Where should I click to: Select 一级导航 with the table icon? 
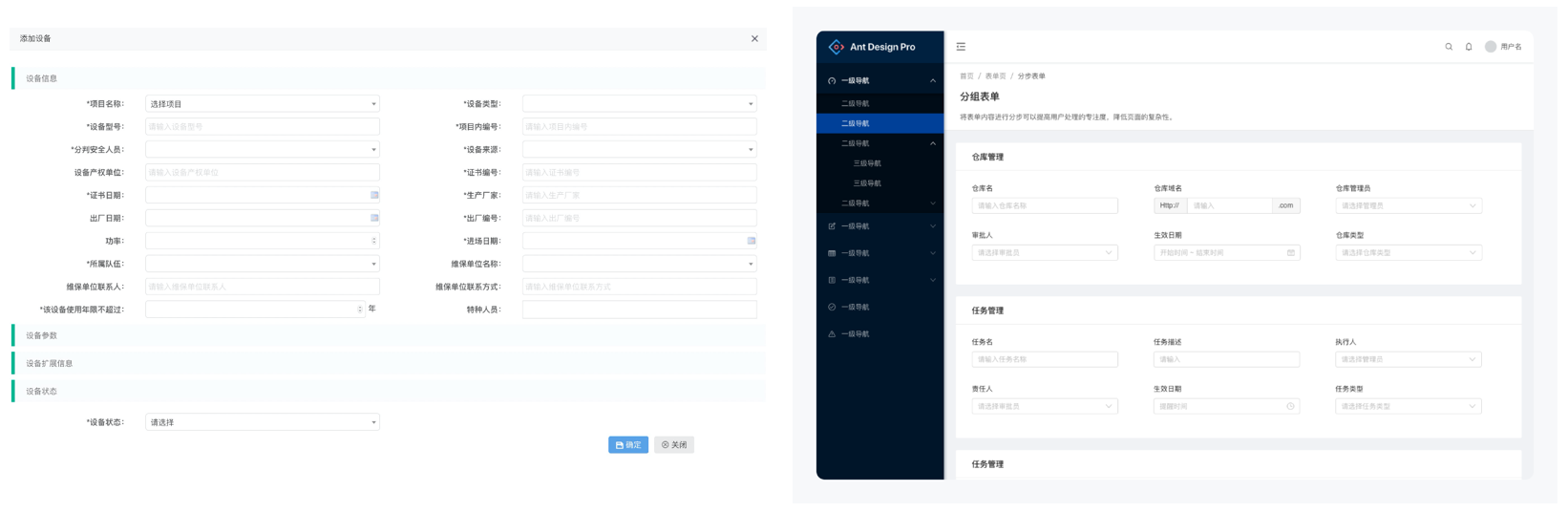[832, 253]
